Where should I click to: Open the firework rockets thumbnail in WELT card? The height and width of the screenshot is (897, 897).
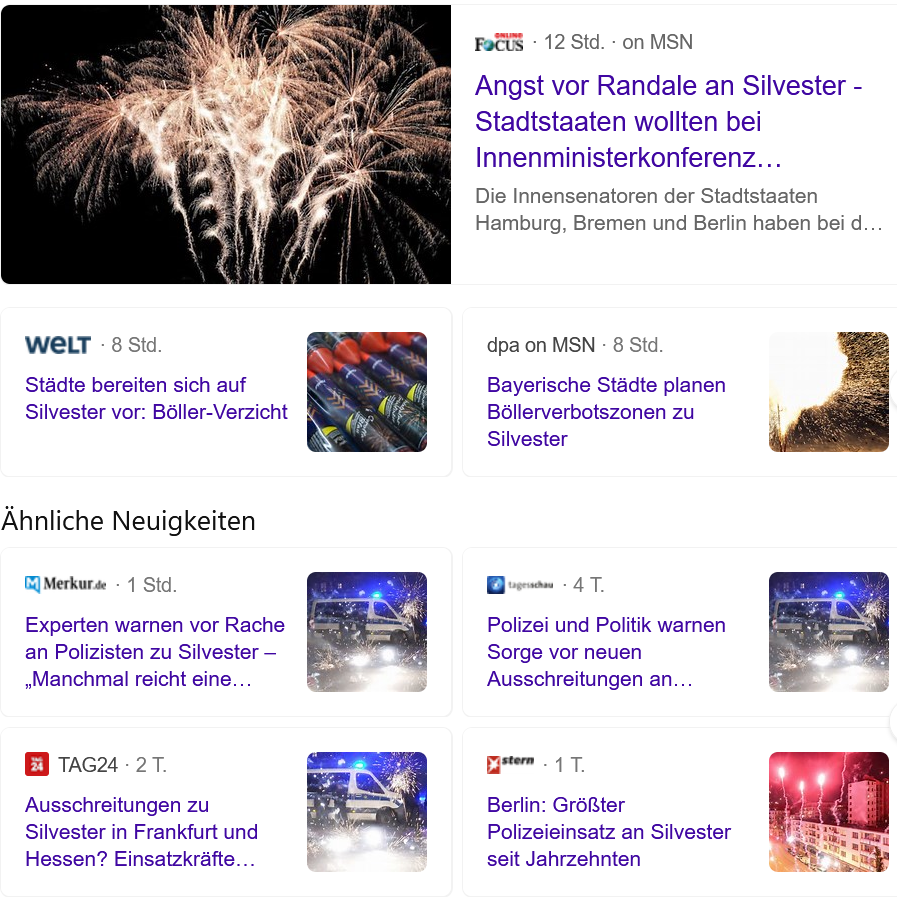(x=367, y=392)
